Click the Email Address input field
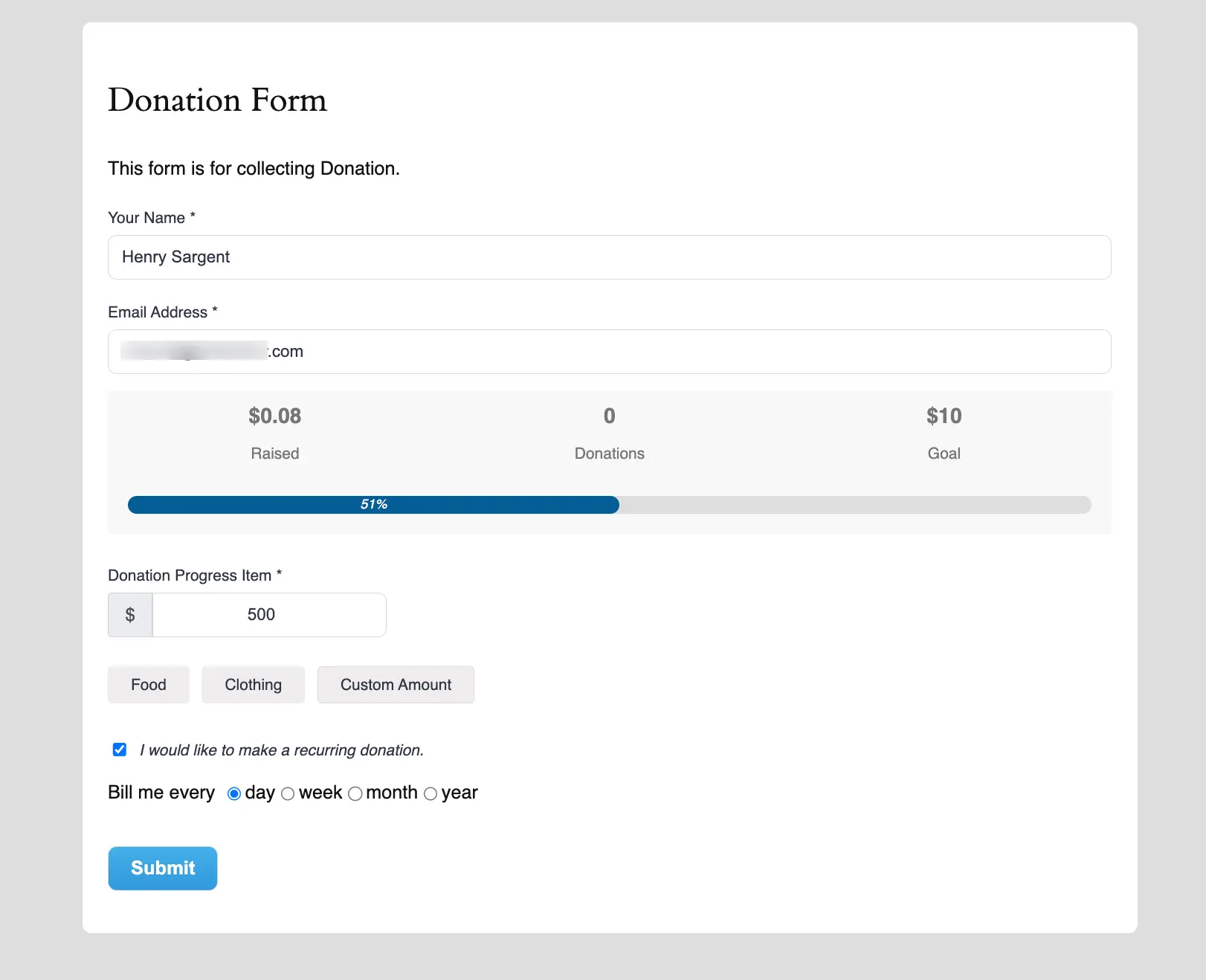Image resolution: width=1206 pixels, height=980 pixels. click(x=608, y=351)
